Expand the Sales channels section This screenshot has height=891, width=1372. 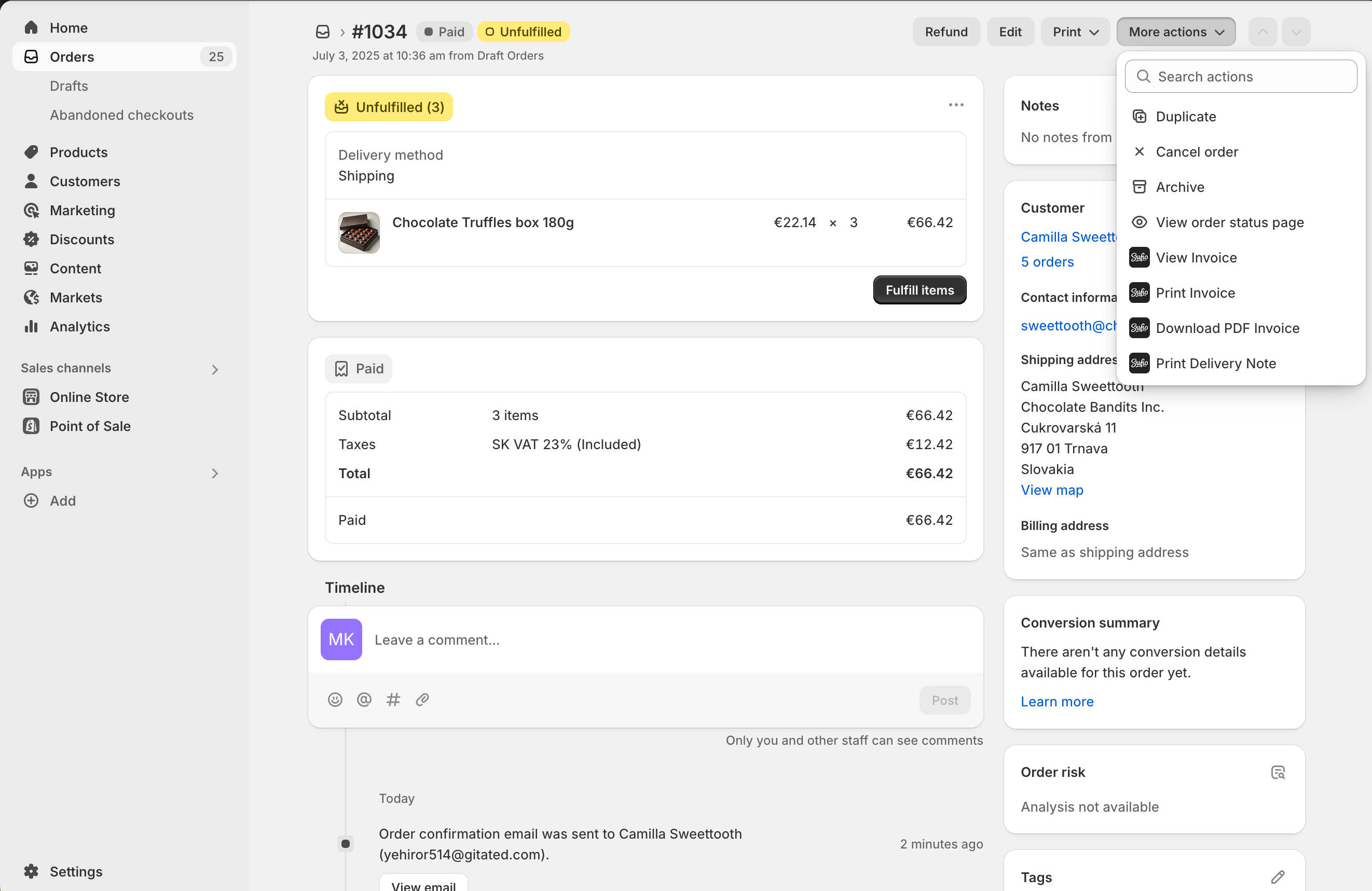(214, 369)
